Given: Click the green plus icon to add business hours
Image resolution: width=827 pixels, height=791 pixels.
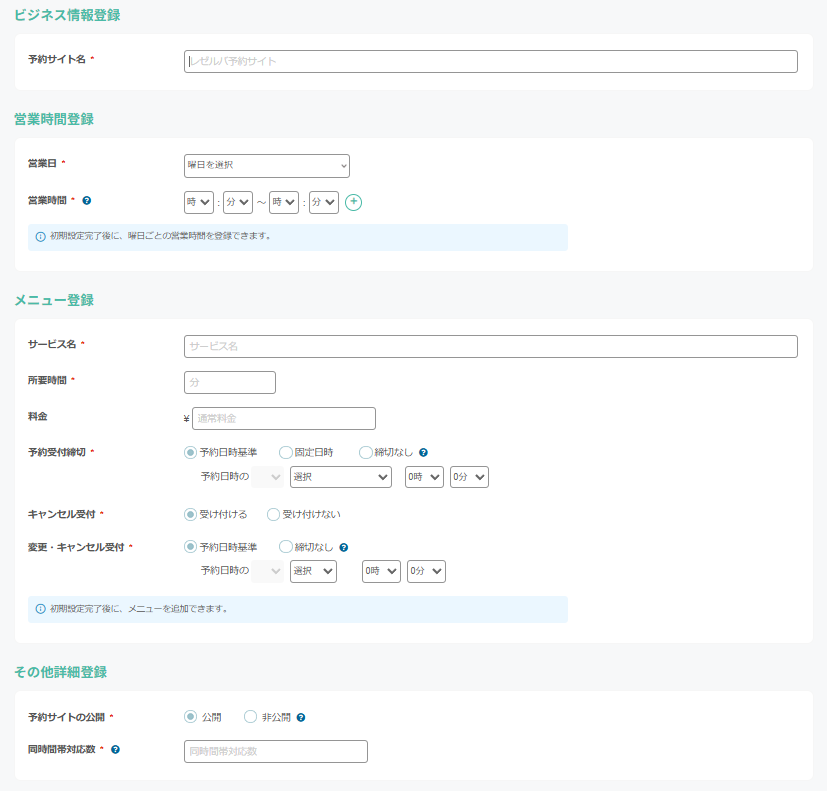Looking at the screenshot, I should (x=353, y=202).
